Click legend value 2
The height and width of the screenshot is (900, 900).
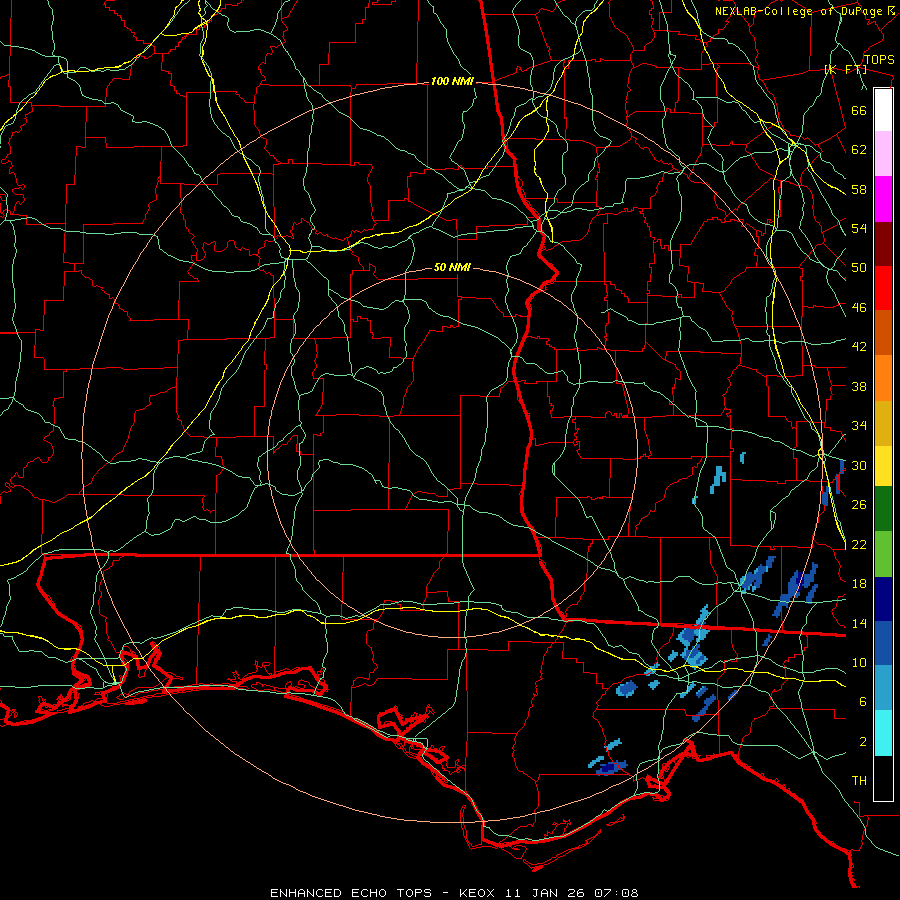click(x=862, y=742)
